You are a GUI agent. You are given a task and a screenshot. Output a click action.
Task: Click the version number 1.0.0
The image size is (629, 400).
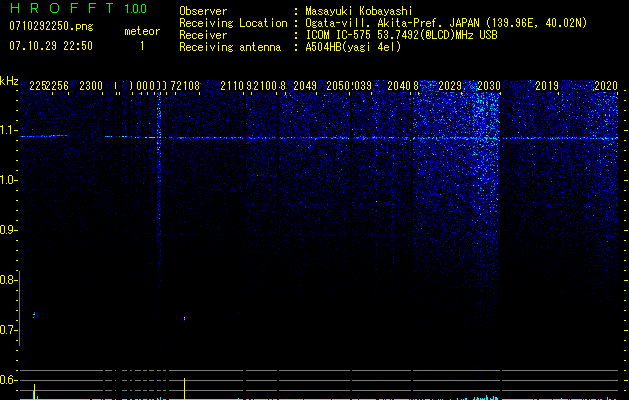point(135,9)
